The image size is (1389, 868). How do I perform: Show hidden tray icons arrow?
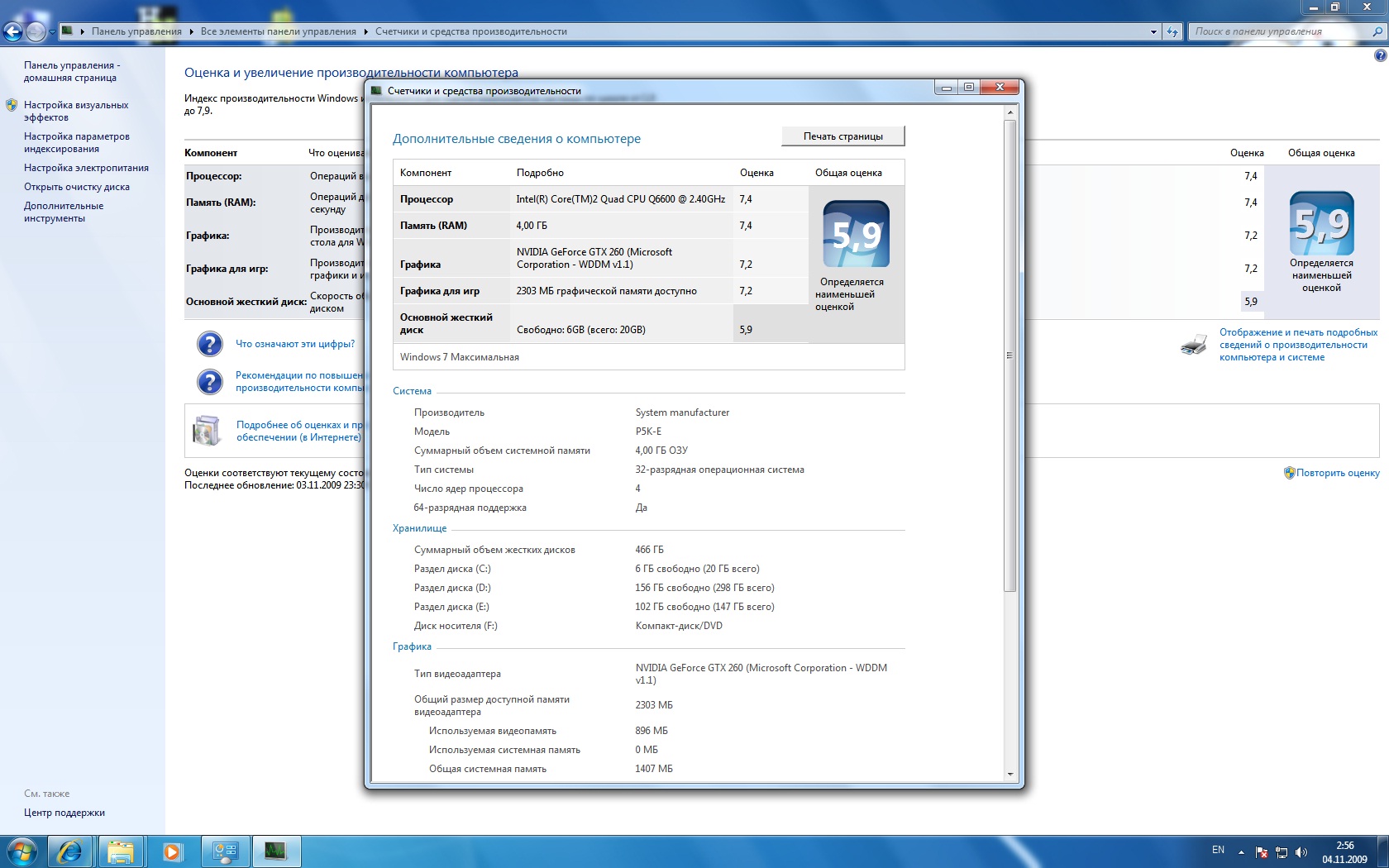pos(1241,851)
